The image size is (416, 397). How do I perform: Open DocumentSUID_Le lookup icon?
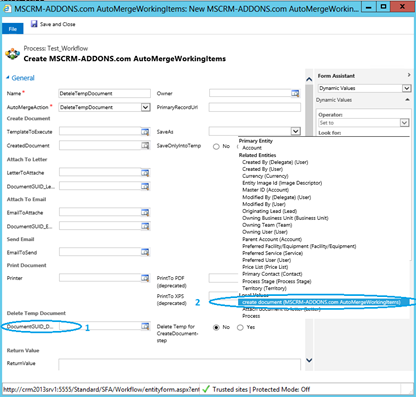145,186
